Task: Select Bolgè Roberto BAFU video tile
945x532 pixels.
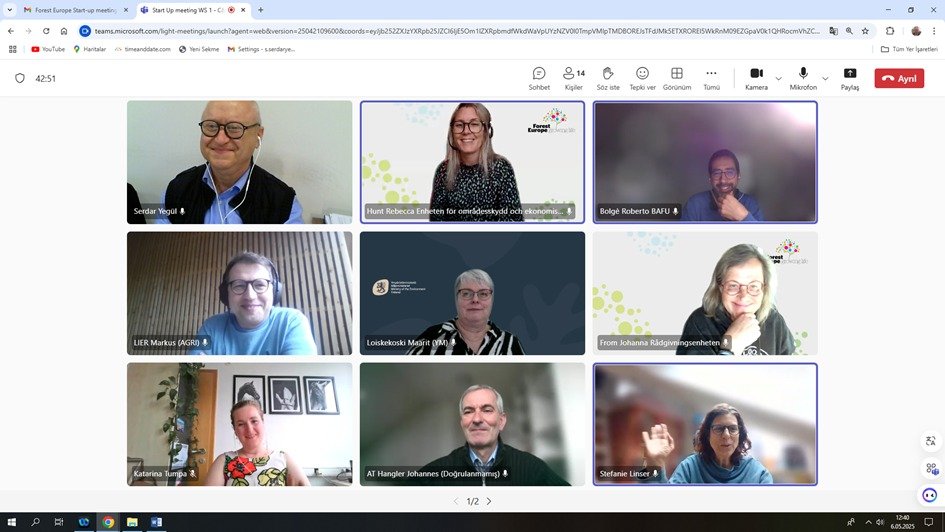Action: pos(705,162)
